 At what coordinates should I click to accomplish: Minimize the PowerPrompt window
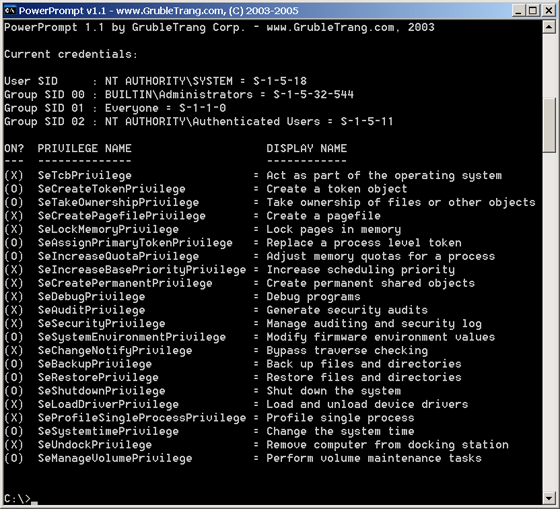click(x=519, y=11)
